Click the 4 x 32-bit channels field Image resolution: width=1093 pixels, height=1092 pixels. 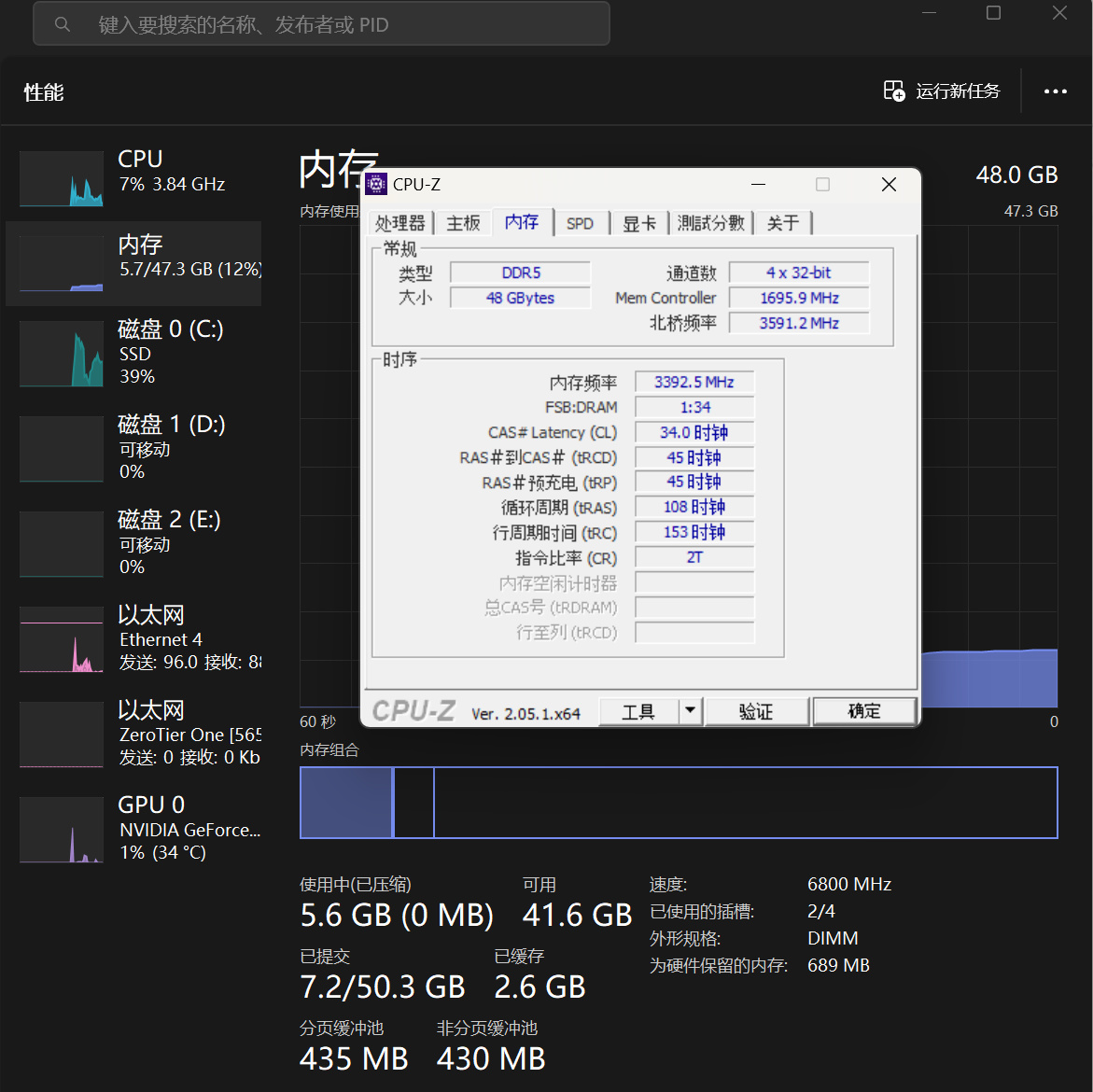point(799,273)
